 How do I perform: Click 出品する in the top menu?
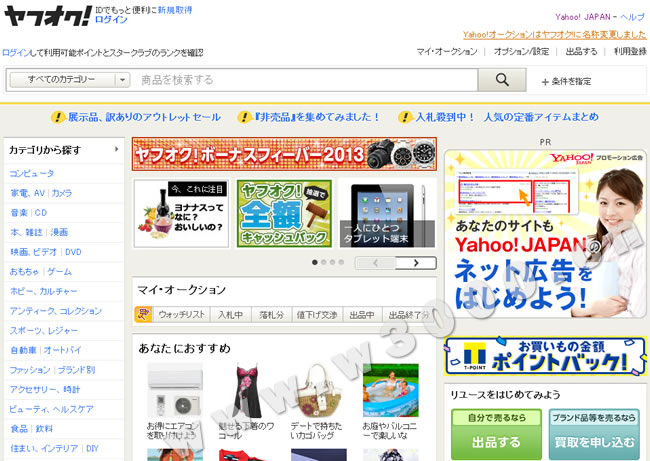coord(582,52)
